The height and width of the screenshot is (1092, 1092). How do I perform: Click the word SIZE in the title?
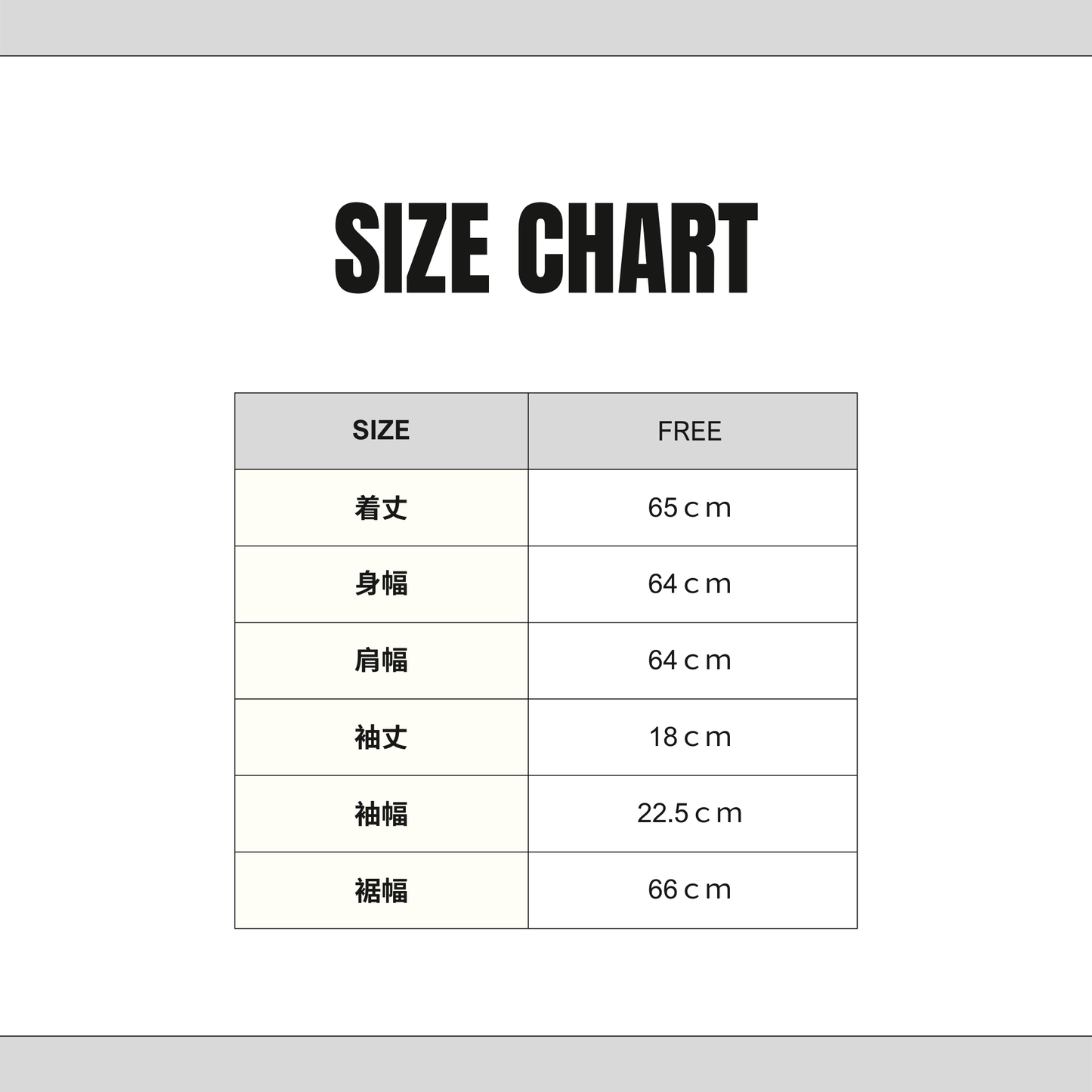(412, 249)
